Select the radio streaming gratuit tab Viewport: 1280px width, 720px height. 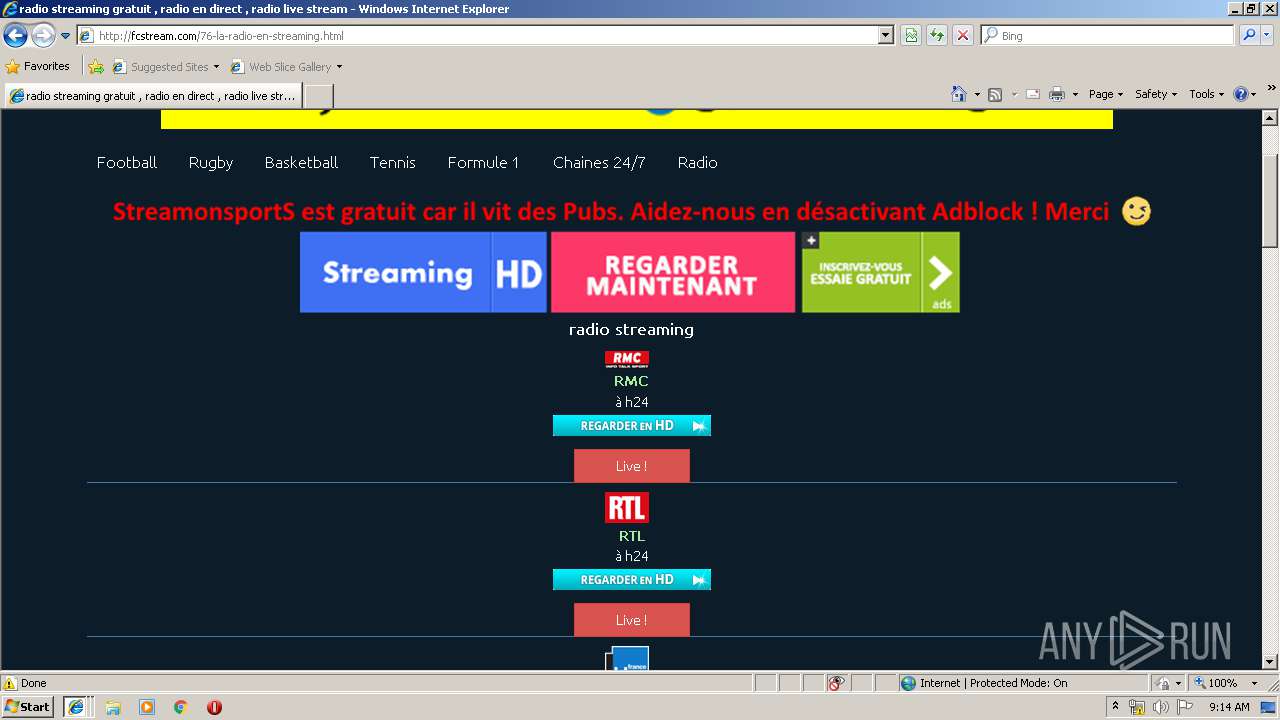[153, 96]
